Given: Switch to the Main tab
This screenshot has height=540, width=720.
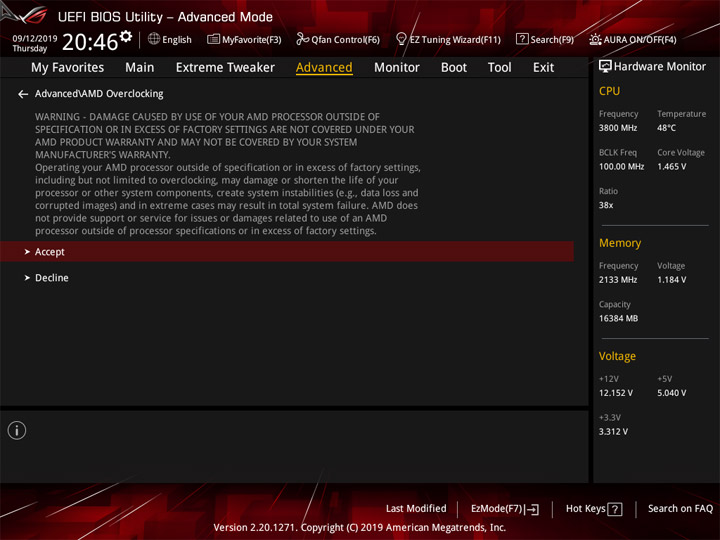Looking at the screenshot, I should tap(140, 68).
